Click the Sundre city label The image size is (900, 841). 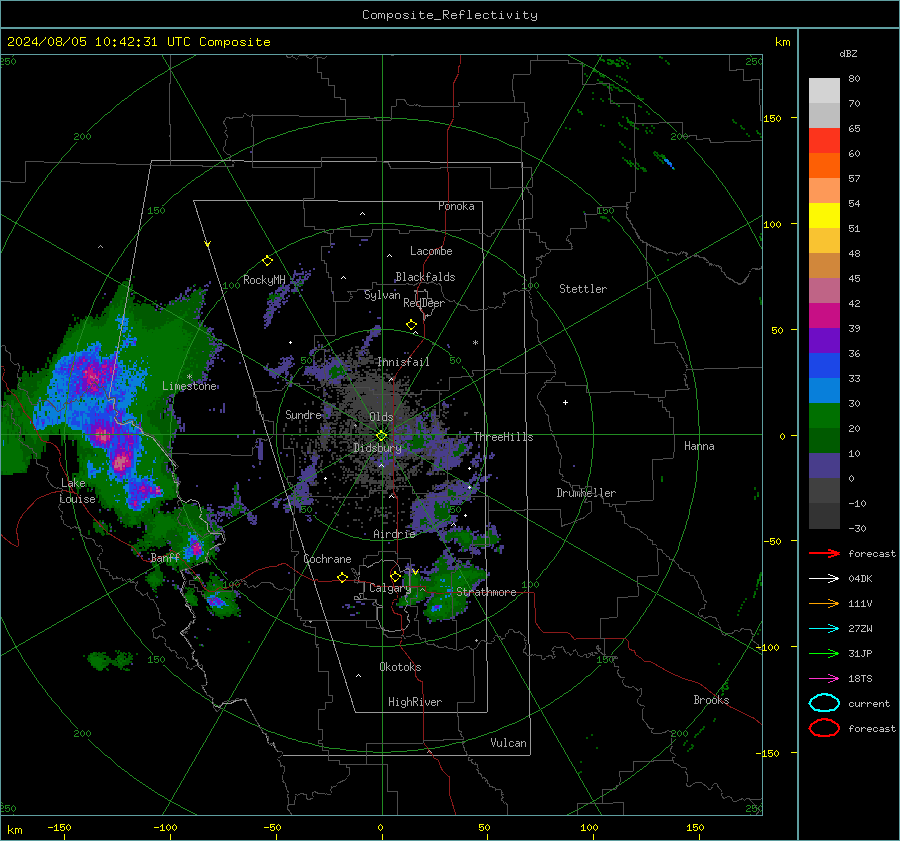click(x=303, y=415)
